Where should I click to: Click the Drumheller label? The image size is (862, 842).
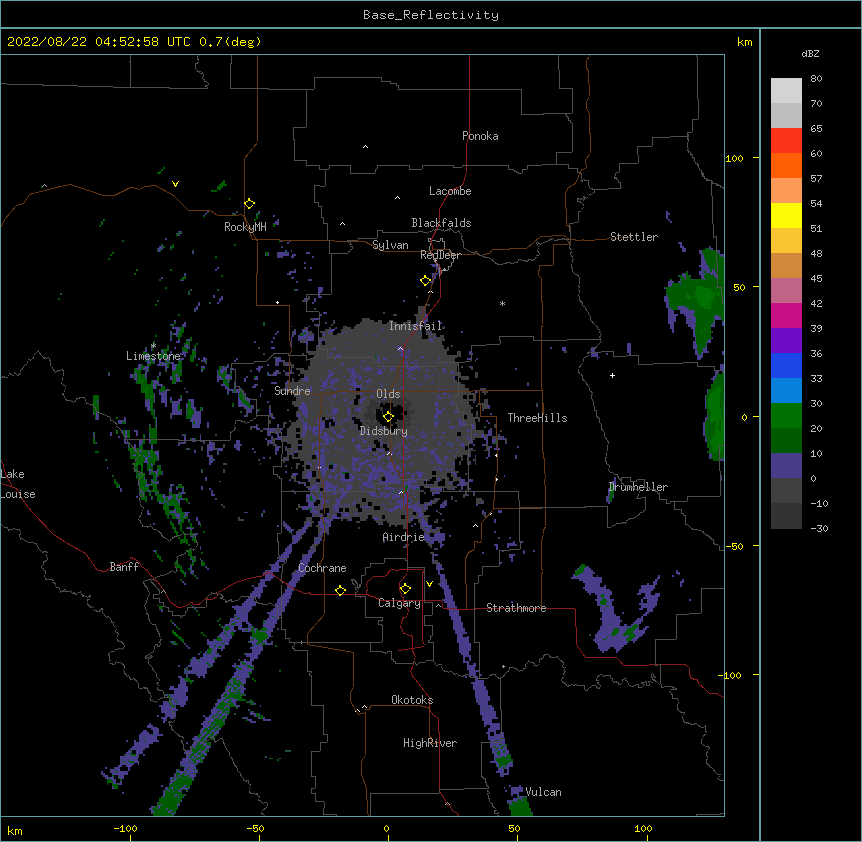638,487
